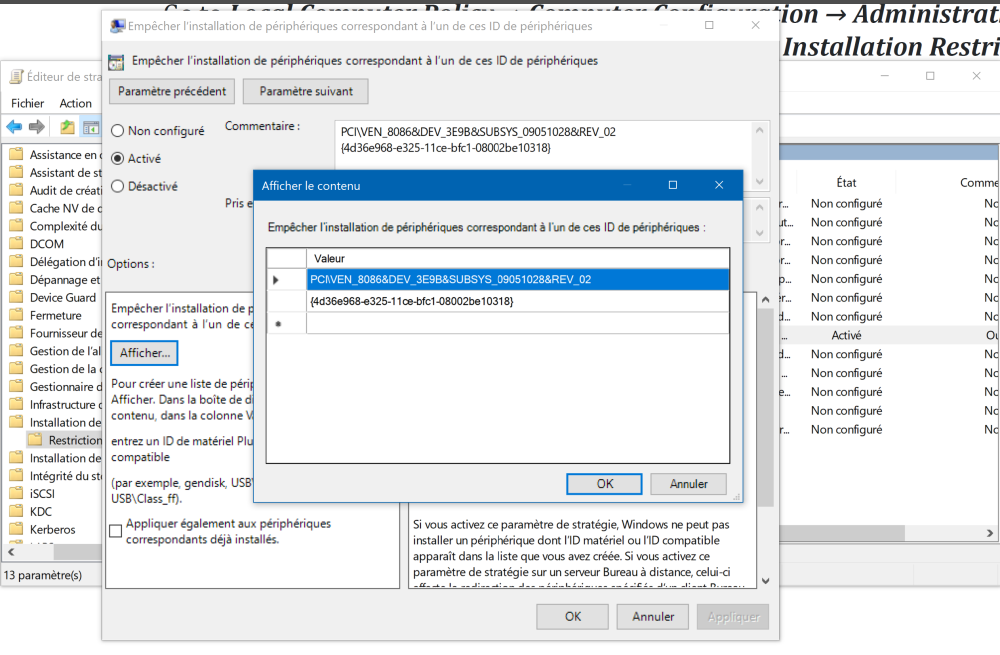Click the KDC folder icon in the tree

[17, 511]
